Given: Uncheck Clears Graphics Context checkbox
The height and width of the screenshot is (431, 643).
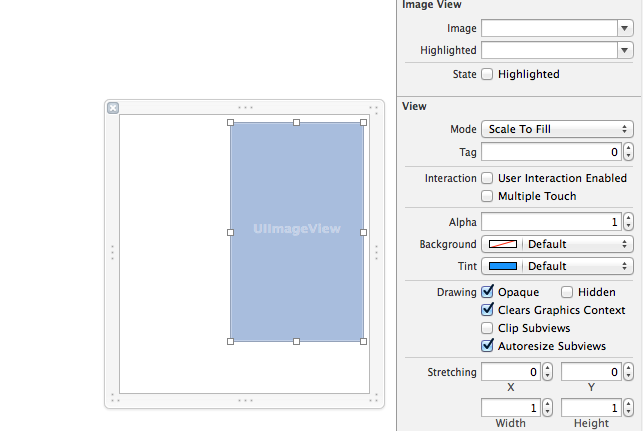Looking at the screenshot, I should click(487, 310).
